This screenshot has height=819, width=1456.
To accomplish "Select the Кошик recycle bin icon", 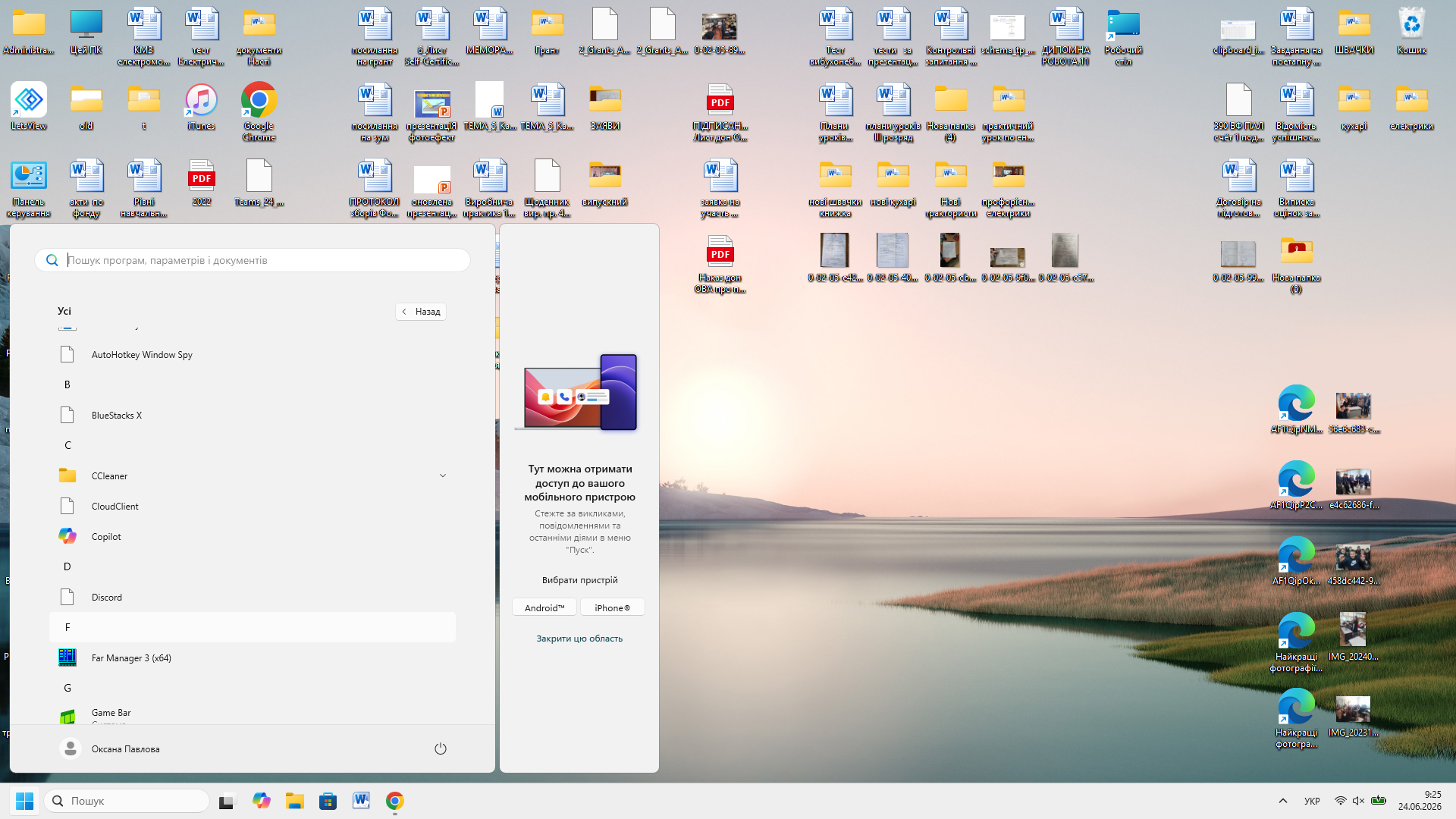I will [1411, 31].
